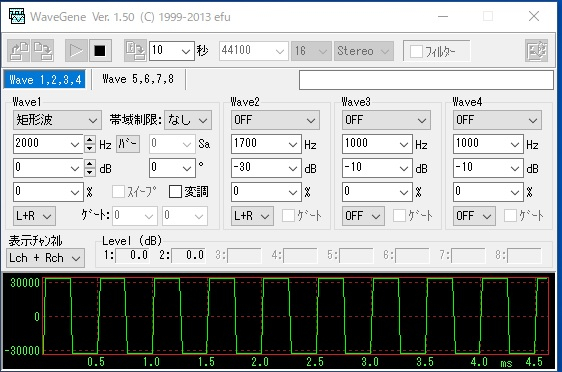This screenshot has width=562, height=372.
Task: Open Wave2 waveform type dropdown OFF
Action: (311, 120)
